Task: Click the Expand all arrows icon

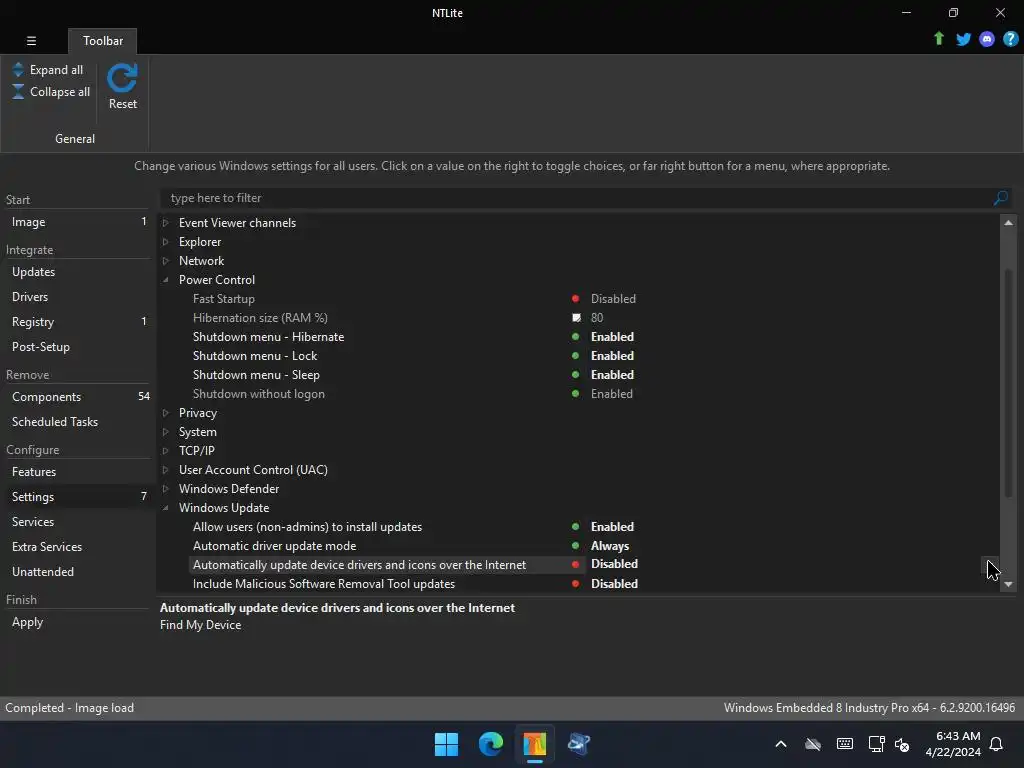Action: click(18, 70)
